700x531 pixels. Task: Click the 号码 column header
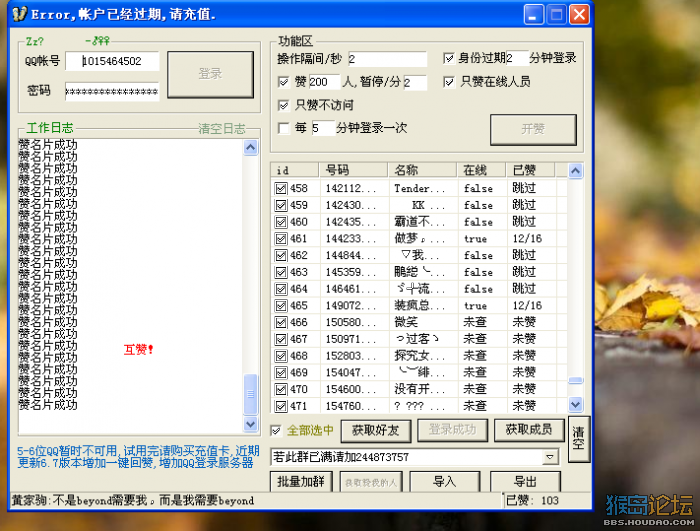(353, 170)
